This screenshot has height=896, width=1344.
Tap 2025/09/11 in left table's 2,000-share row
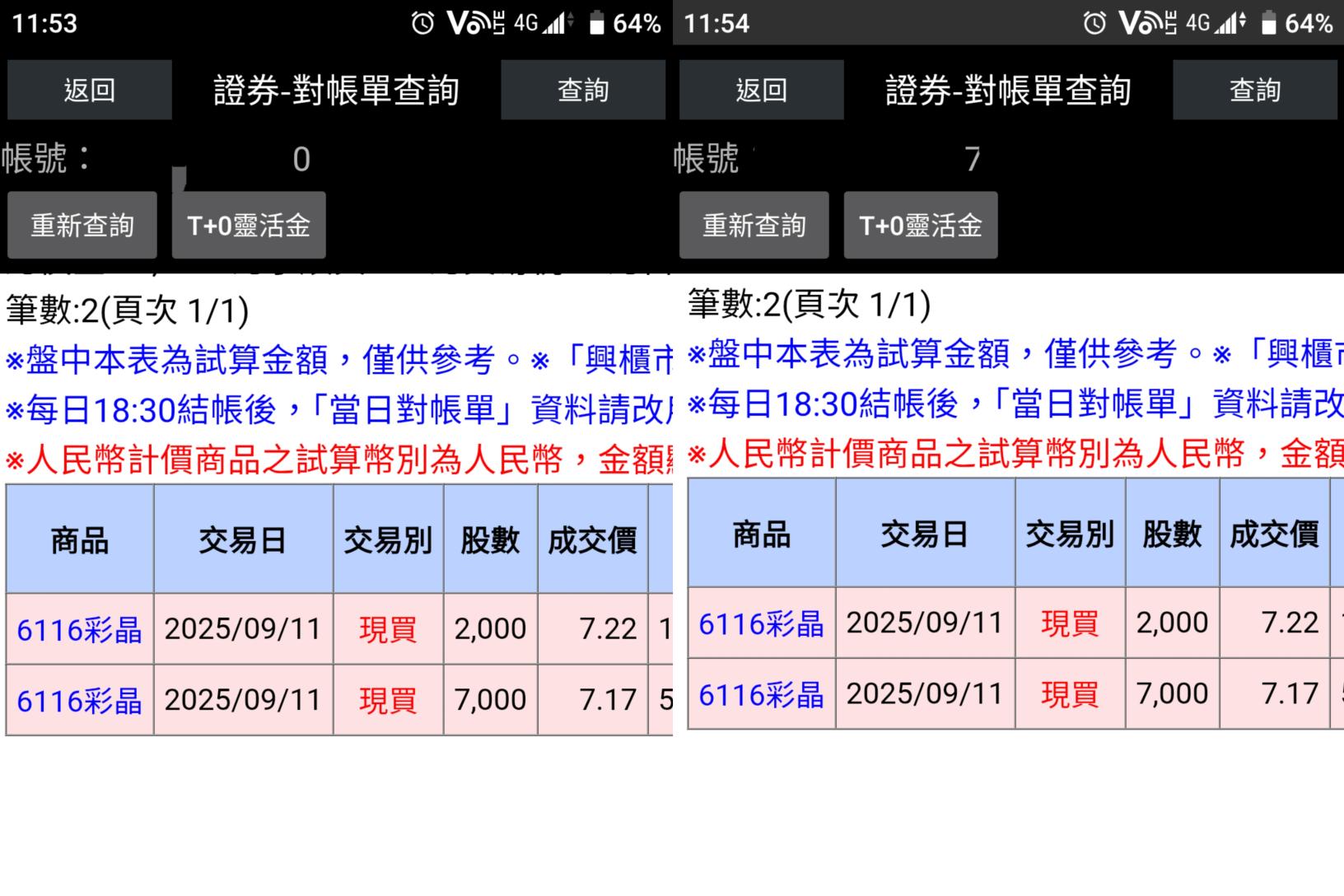click(x=243, y=629)
